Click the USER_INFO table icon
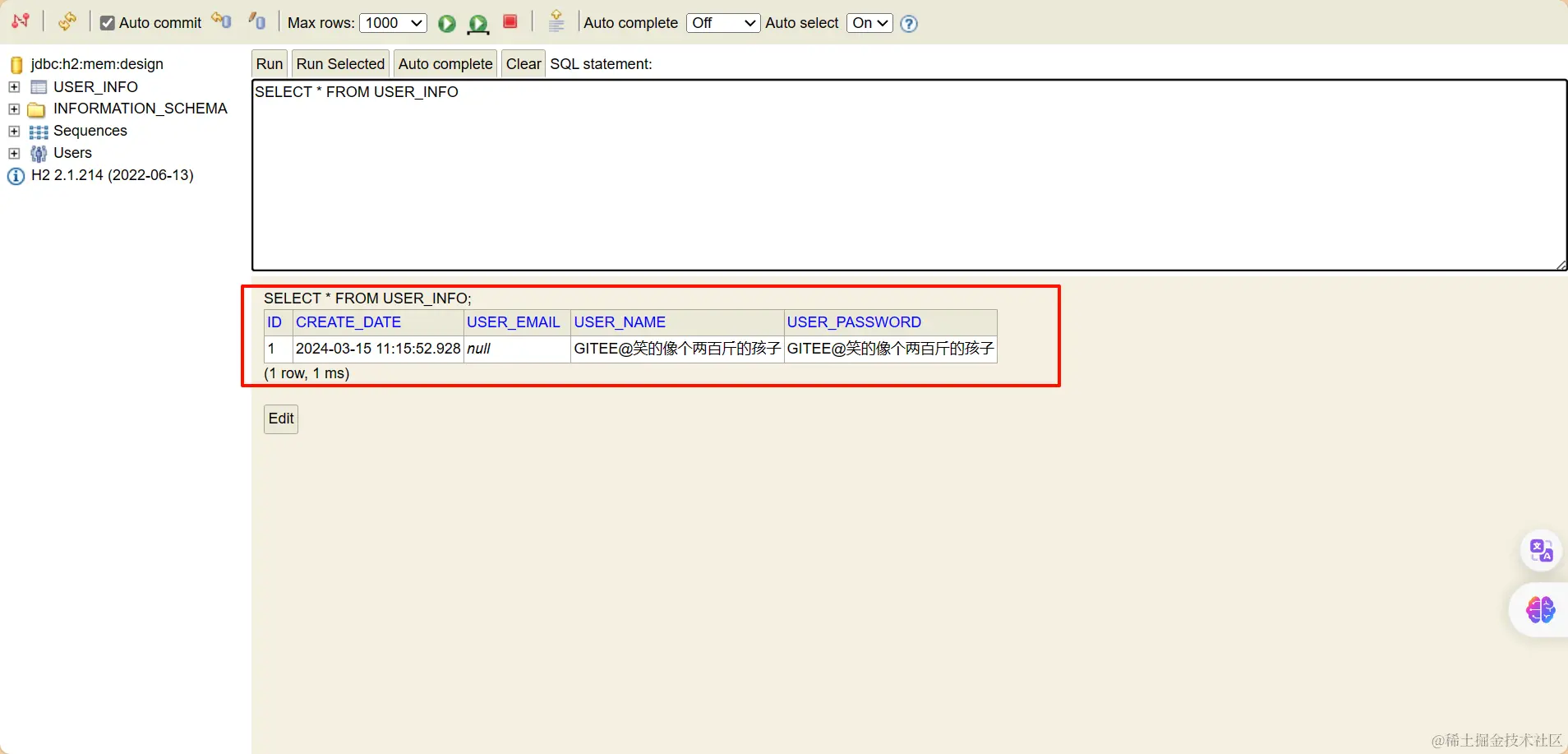 [39, 87]
